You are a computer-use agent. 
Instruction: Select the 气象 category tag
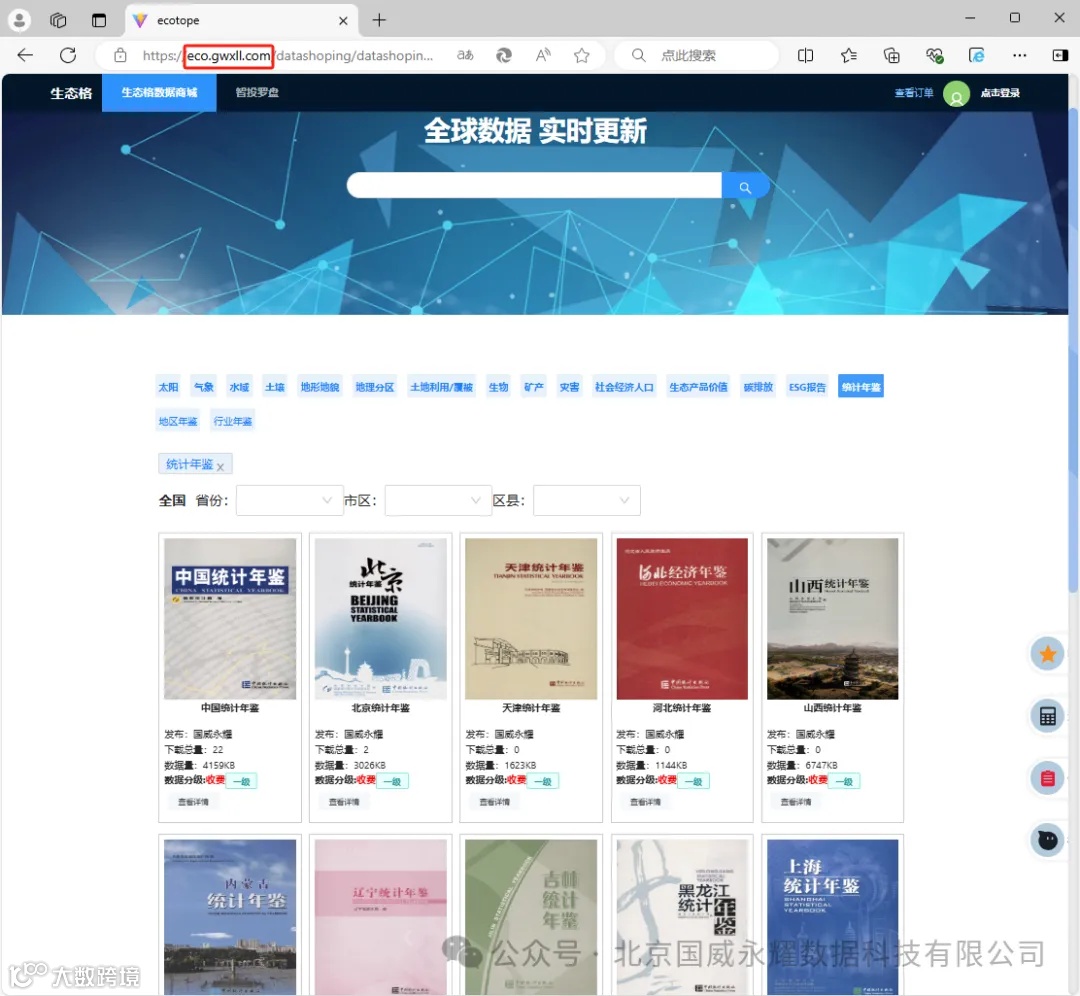[204, 387]
